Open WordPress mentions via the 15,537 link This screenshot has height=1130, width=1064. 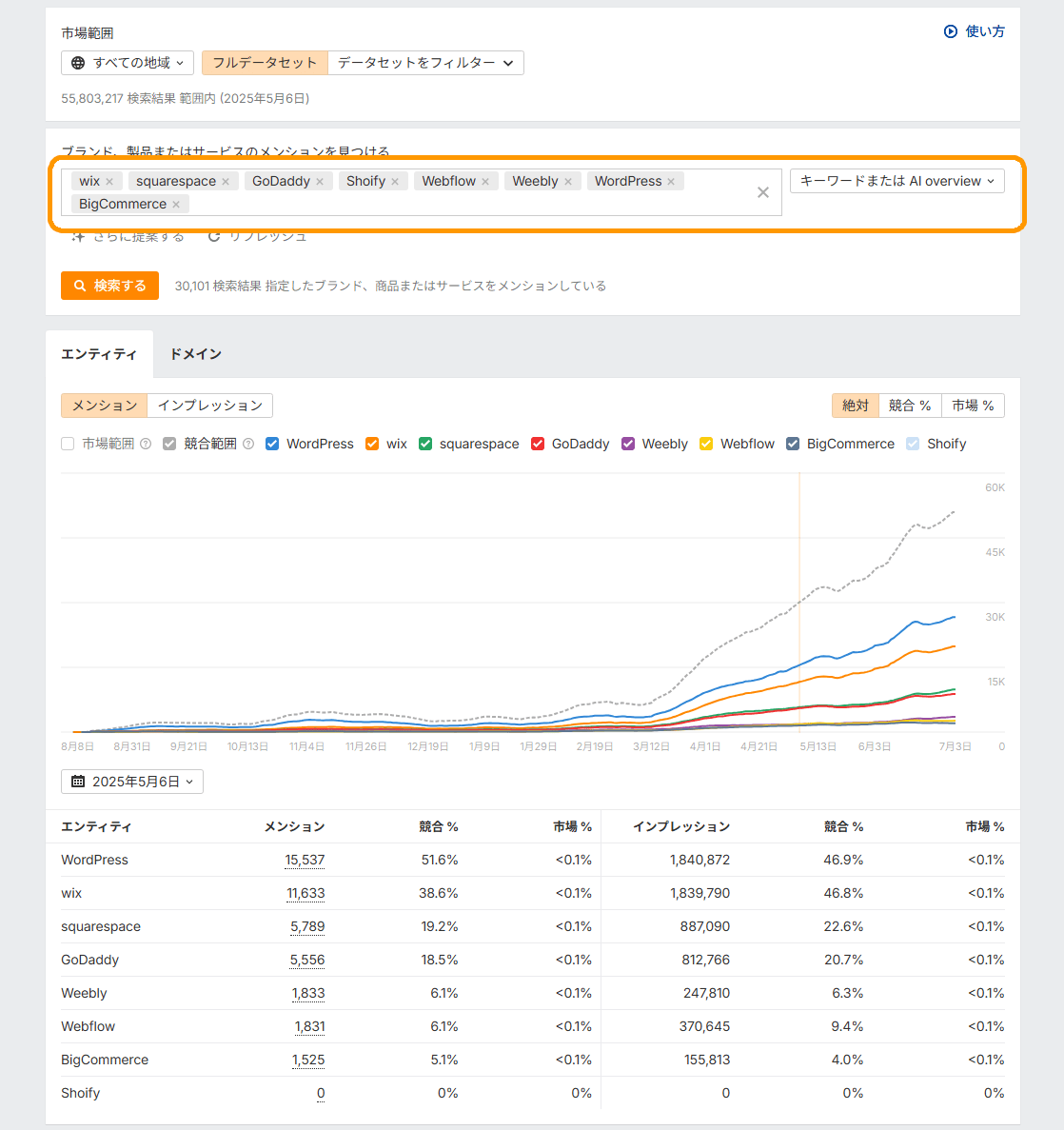(x=306, y=860)
